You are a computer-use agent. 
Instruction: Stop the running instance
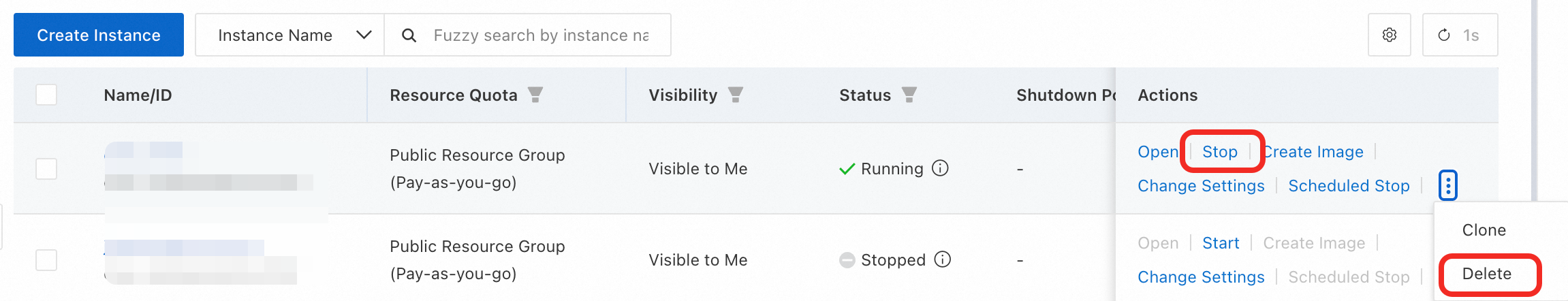(x=1219, y=152)
